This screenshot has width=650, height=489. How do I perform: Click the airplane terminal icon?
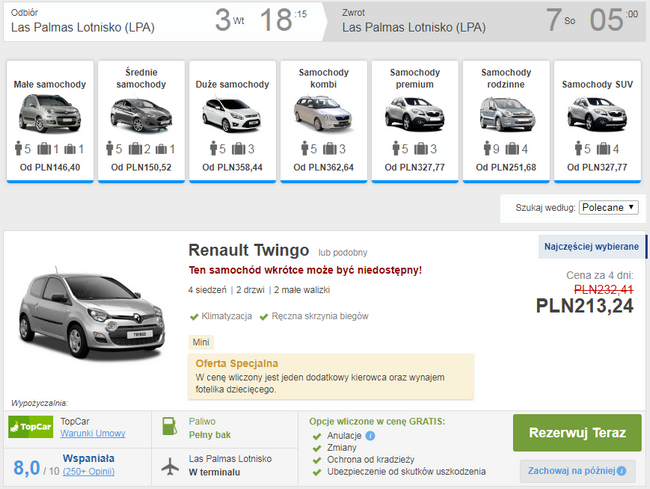click(x=170, y=466)
